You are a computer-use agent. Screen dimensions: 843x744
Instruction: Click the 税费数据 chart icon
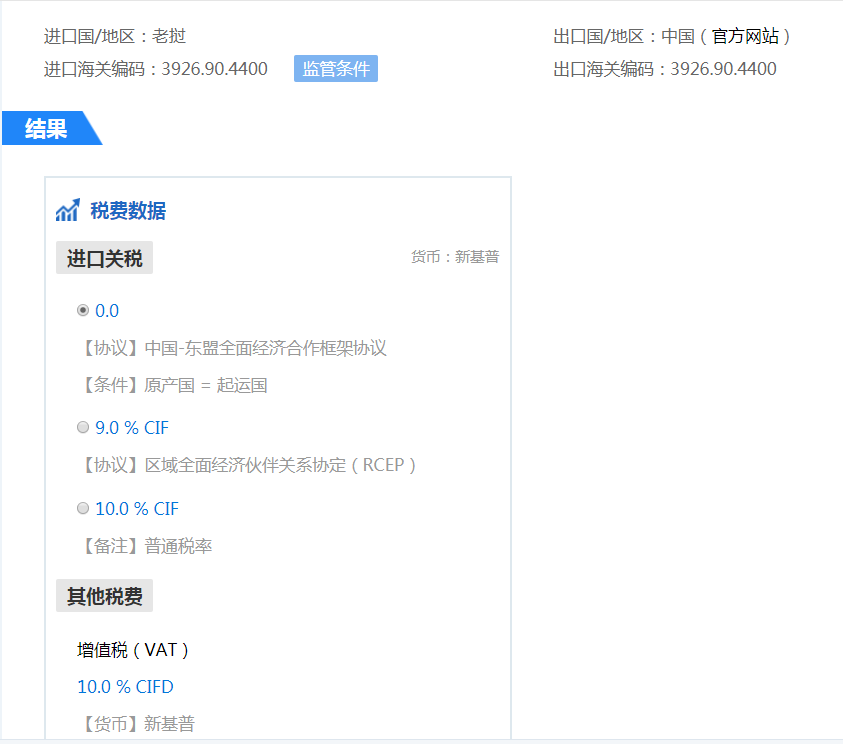[68, 210]
